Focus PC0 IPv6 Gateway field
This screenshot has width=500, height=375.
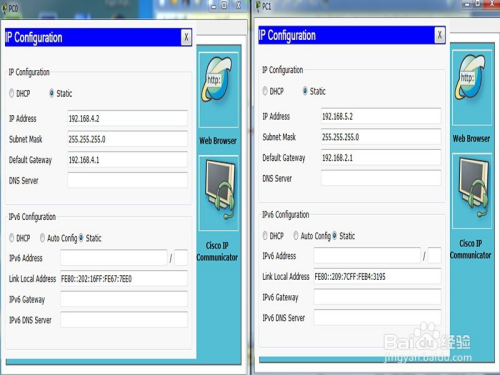pyautogui.click(x=124, y=299)
